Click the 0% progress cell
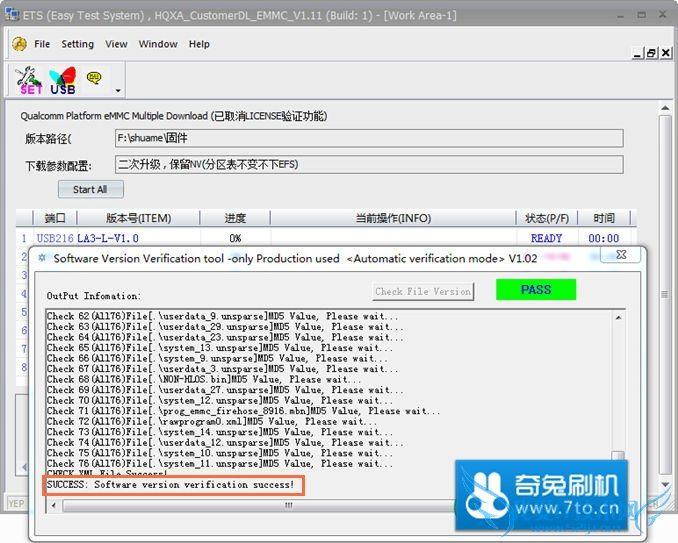This screenshot has height=543, width=678. pos(235,238)
